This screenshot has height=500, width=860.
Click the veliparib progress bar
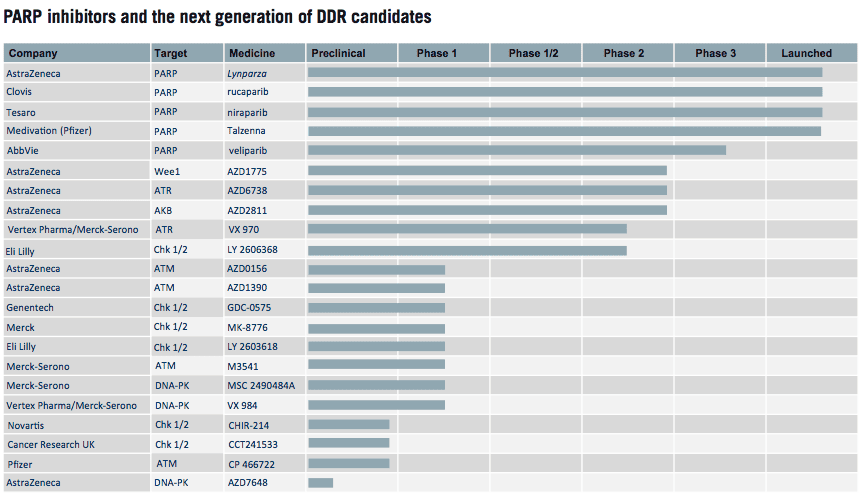(516, 150)
